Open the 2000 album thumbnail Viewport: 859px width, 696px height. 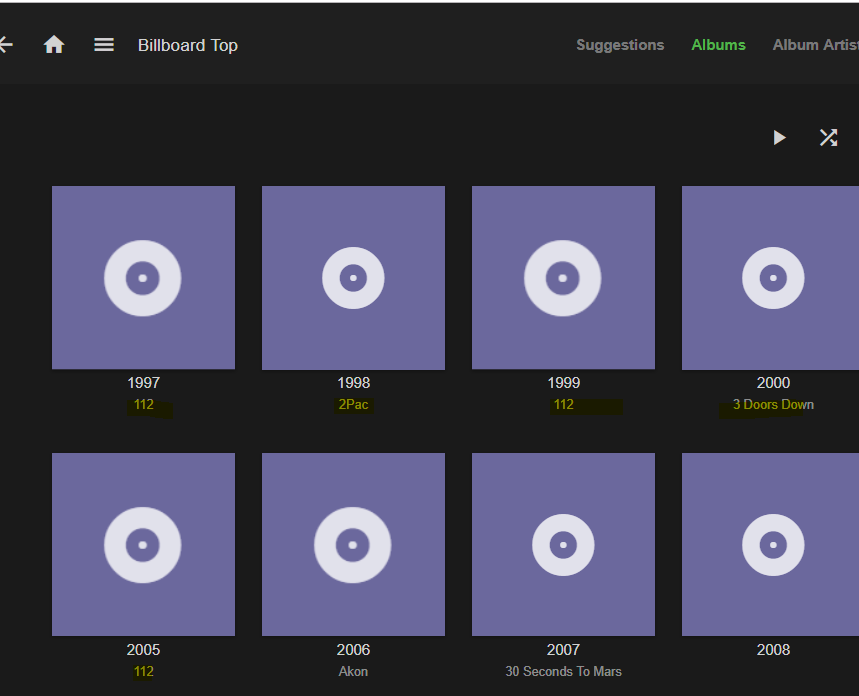(x=770, y=278)
